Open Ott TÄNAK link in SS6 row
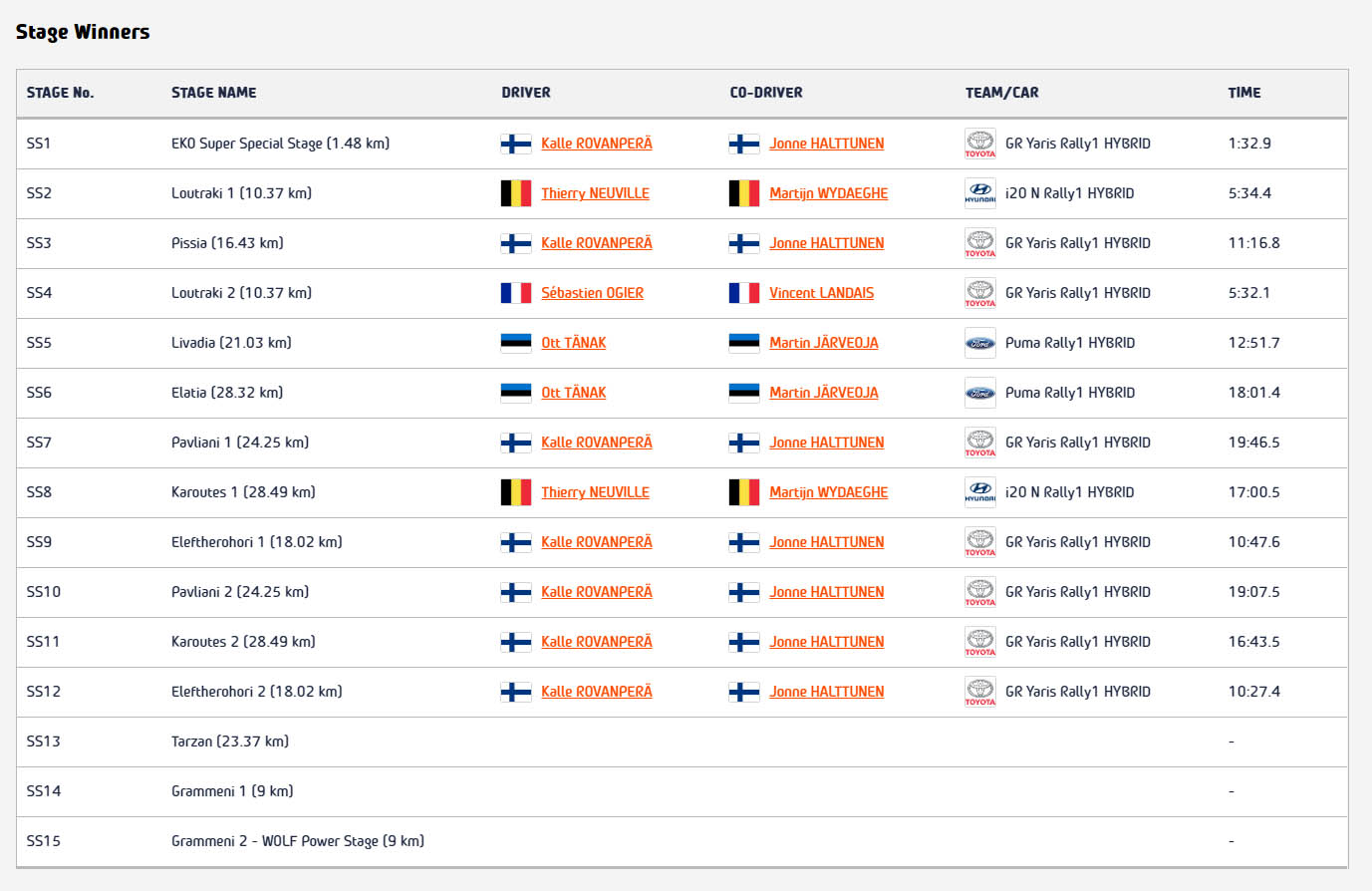Image resolution: width=1372 pixels, height=891 pixels. (574, 393)
